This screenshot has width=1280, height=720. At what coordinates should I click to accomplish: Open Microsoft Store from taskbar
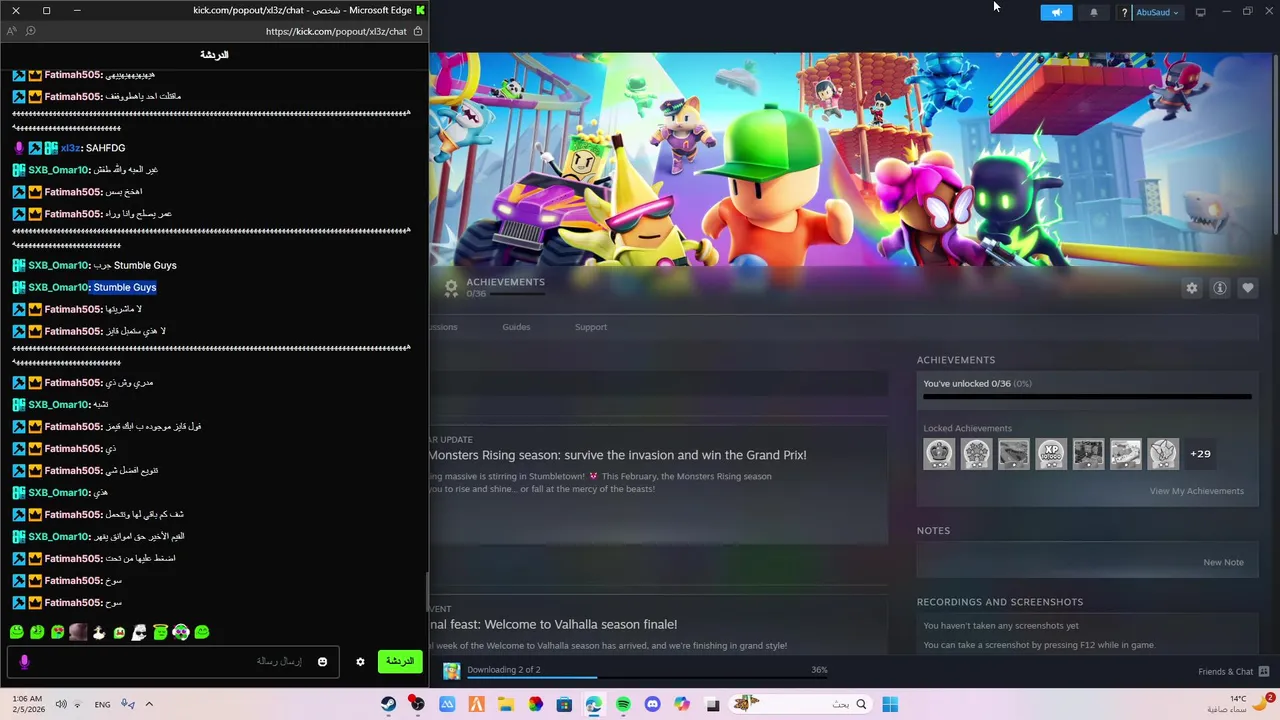pos(565,704)
